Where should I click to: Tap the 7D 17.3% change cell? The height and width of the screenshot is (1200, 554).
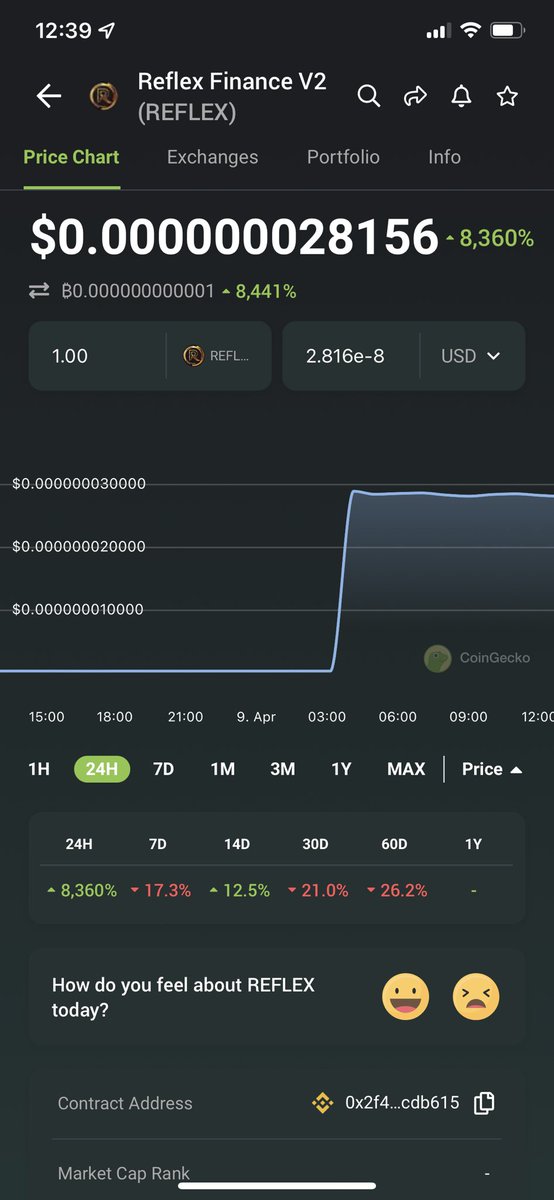coord(160,890)
